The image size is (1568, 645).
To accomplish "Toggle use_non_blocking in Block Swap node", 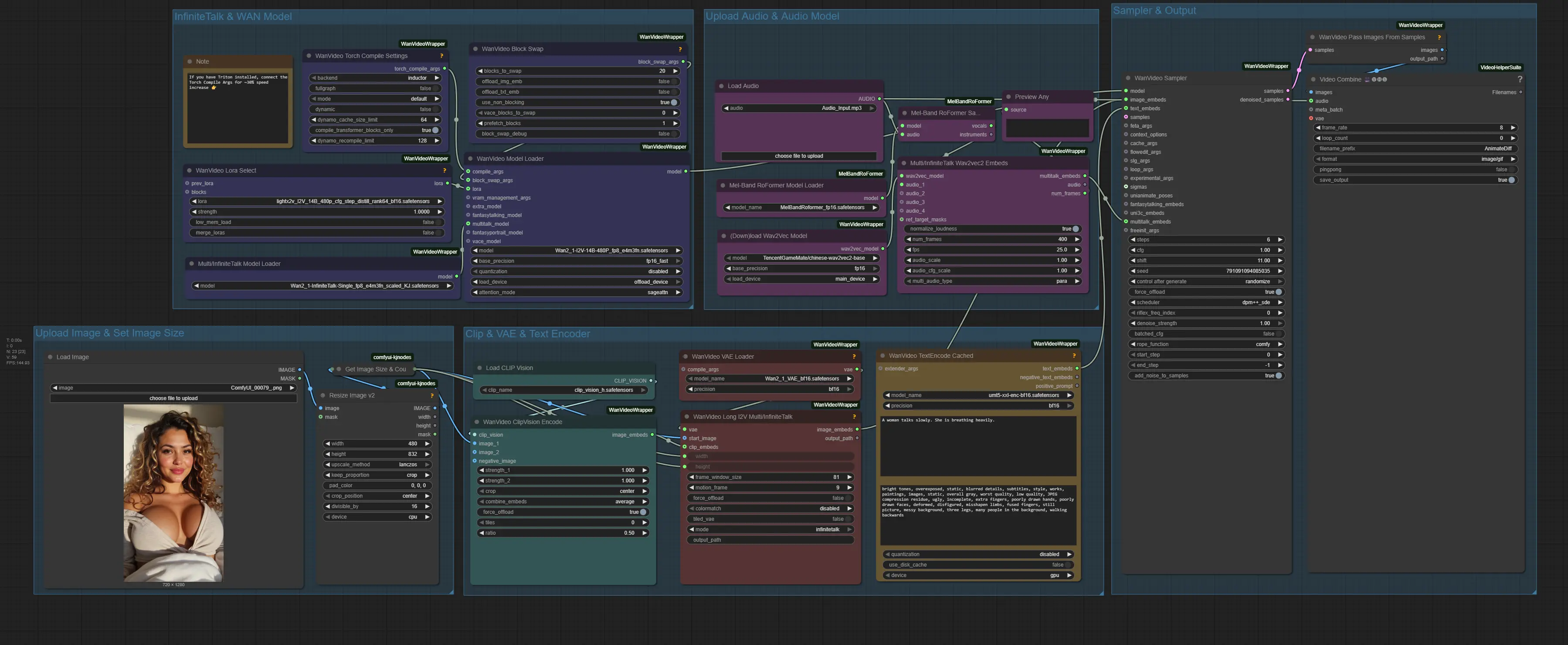I will [673, 103].
